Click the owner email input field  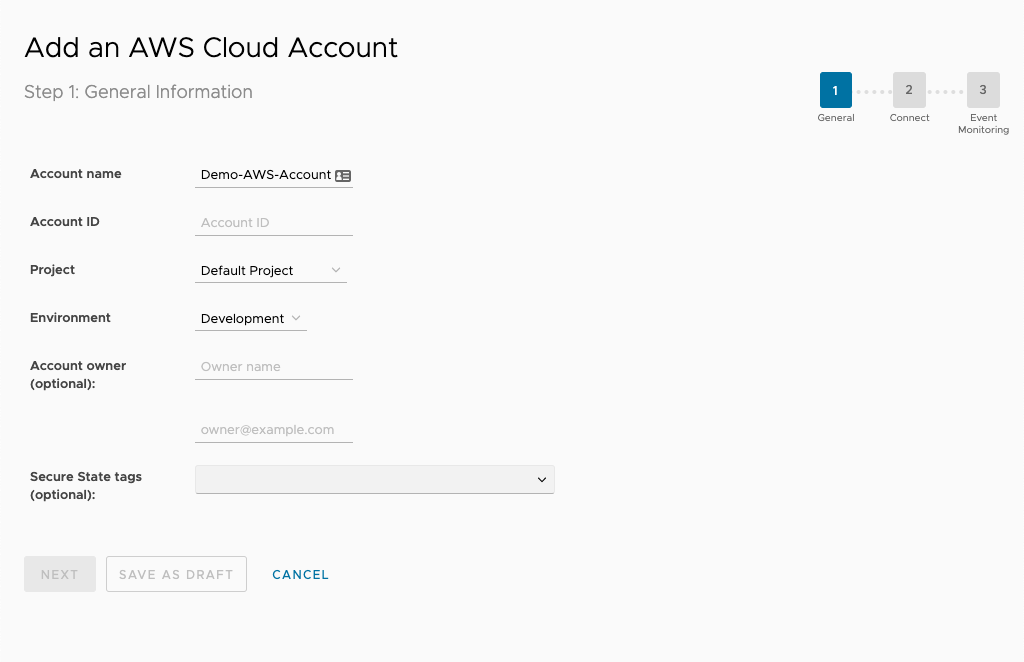pos(273,429)
